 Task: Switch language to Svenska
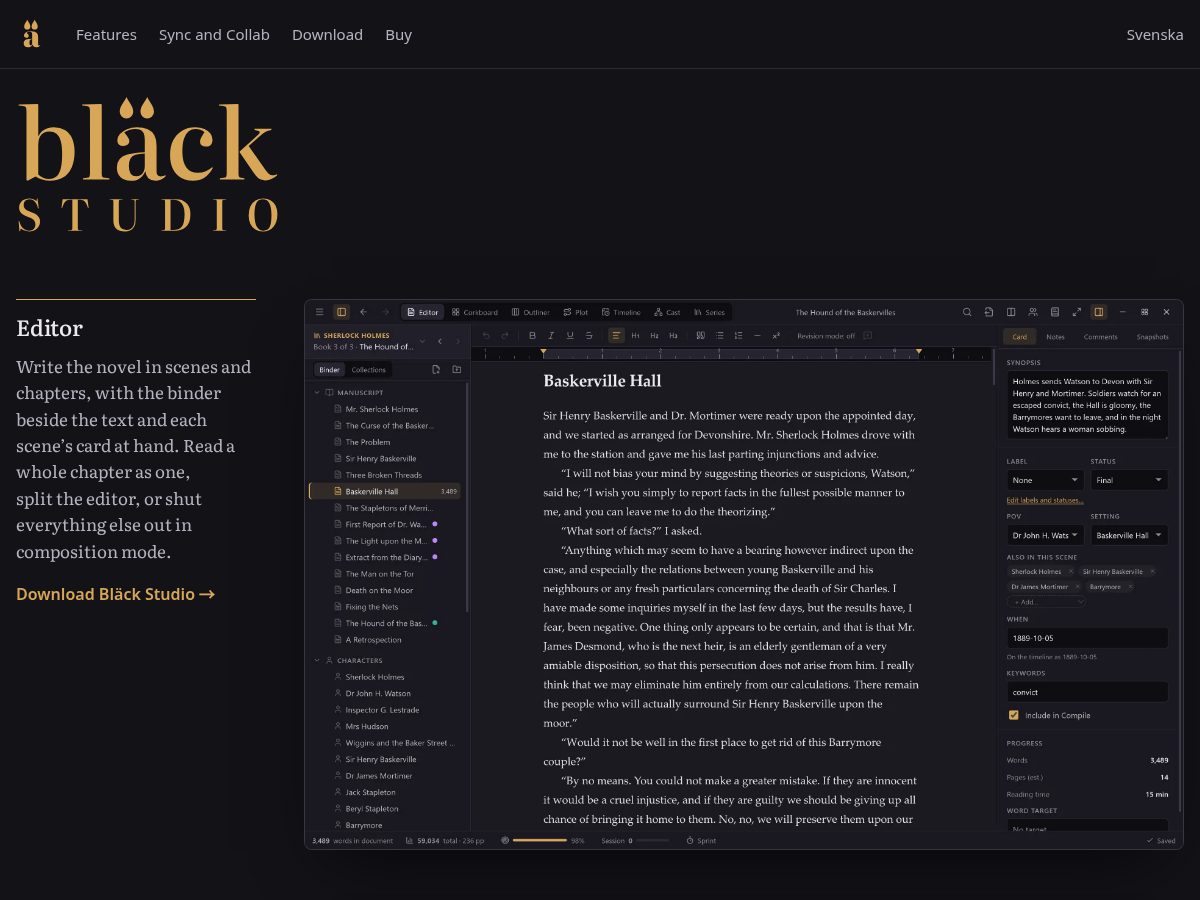(x=1155, y=34)
